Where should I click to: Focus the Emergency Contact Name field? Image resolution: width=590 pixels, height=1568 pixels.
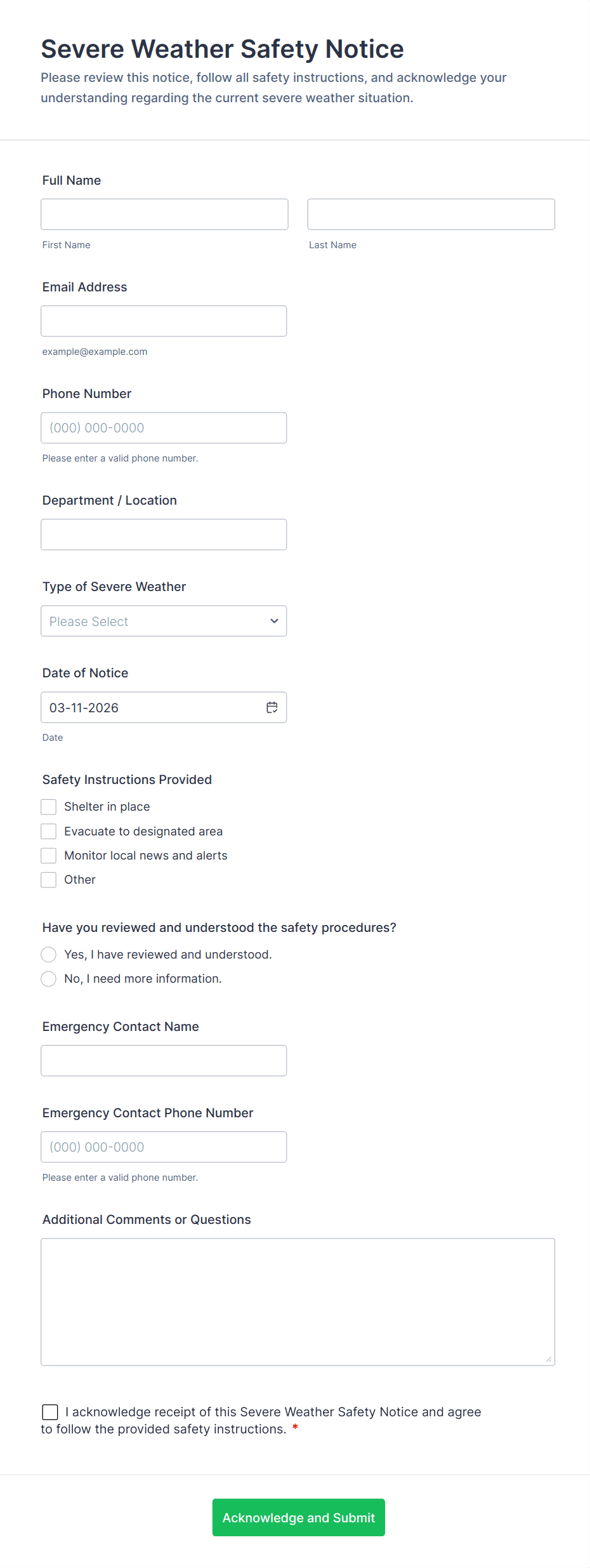tap(164, 1061)
